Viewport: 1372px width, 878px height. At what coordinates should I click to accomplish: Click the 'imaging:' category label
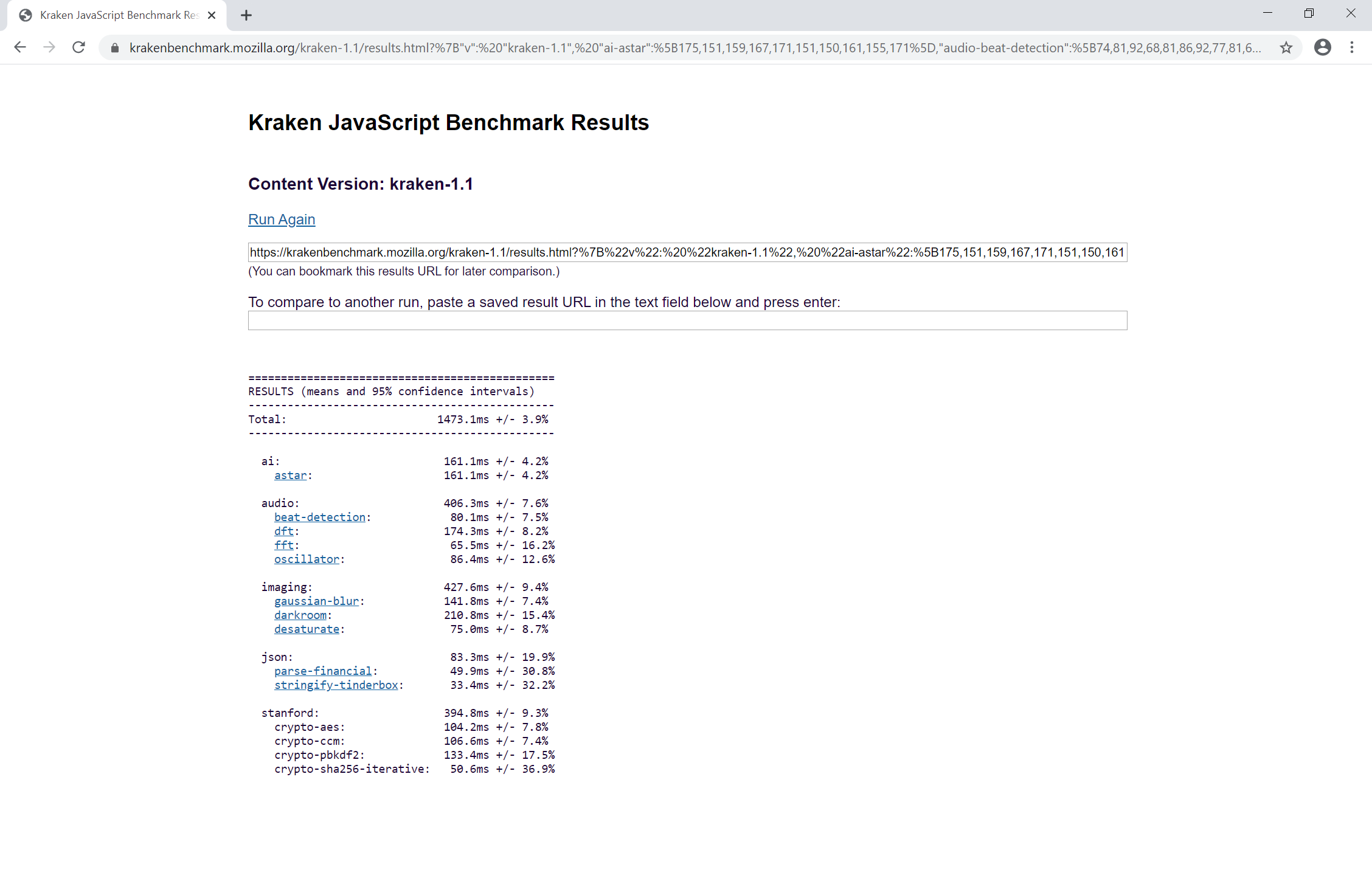click(287, 587)
